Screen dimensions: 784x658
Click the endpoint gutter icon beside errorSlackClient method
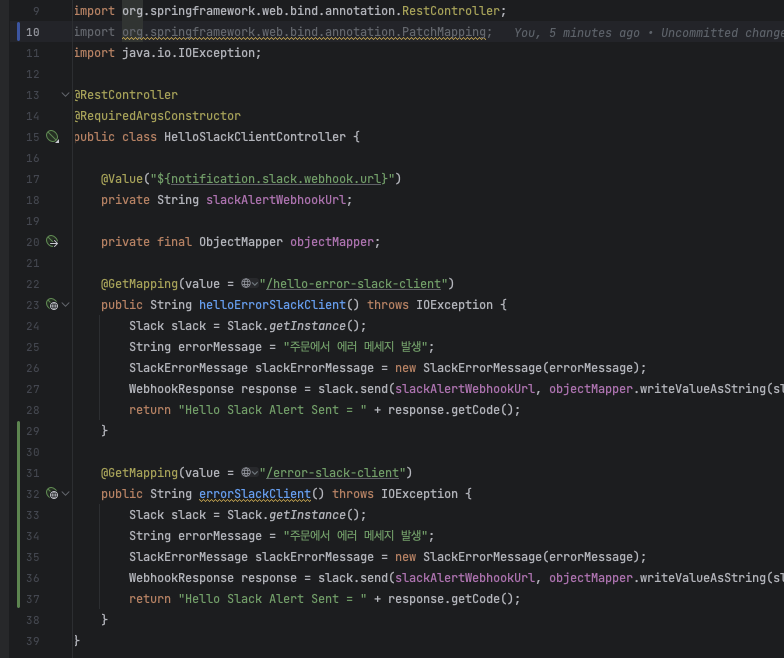[52, 493]
